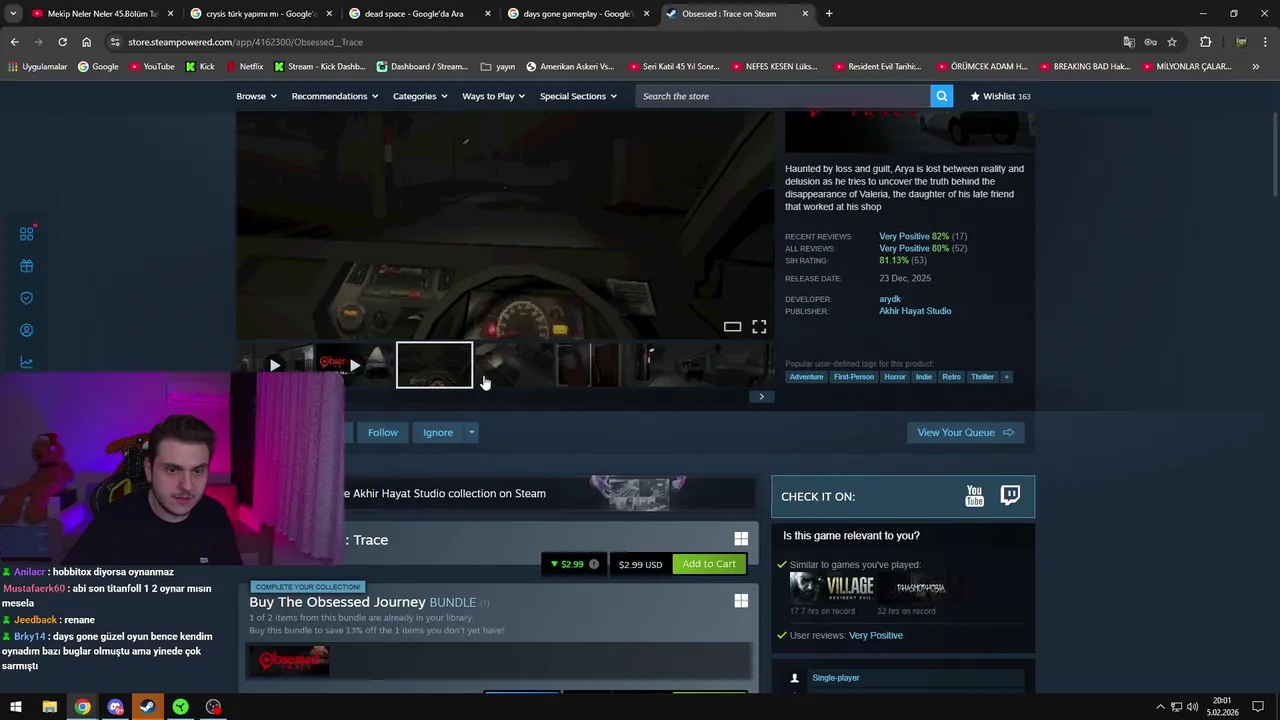Open the taskbar volume control
The width and height of the screenshot is (1280, 720).
tap(1192, 707)
